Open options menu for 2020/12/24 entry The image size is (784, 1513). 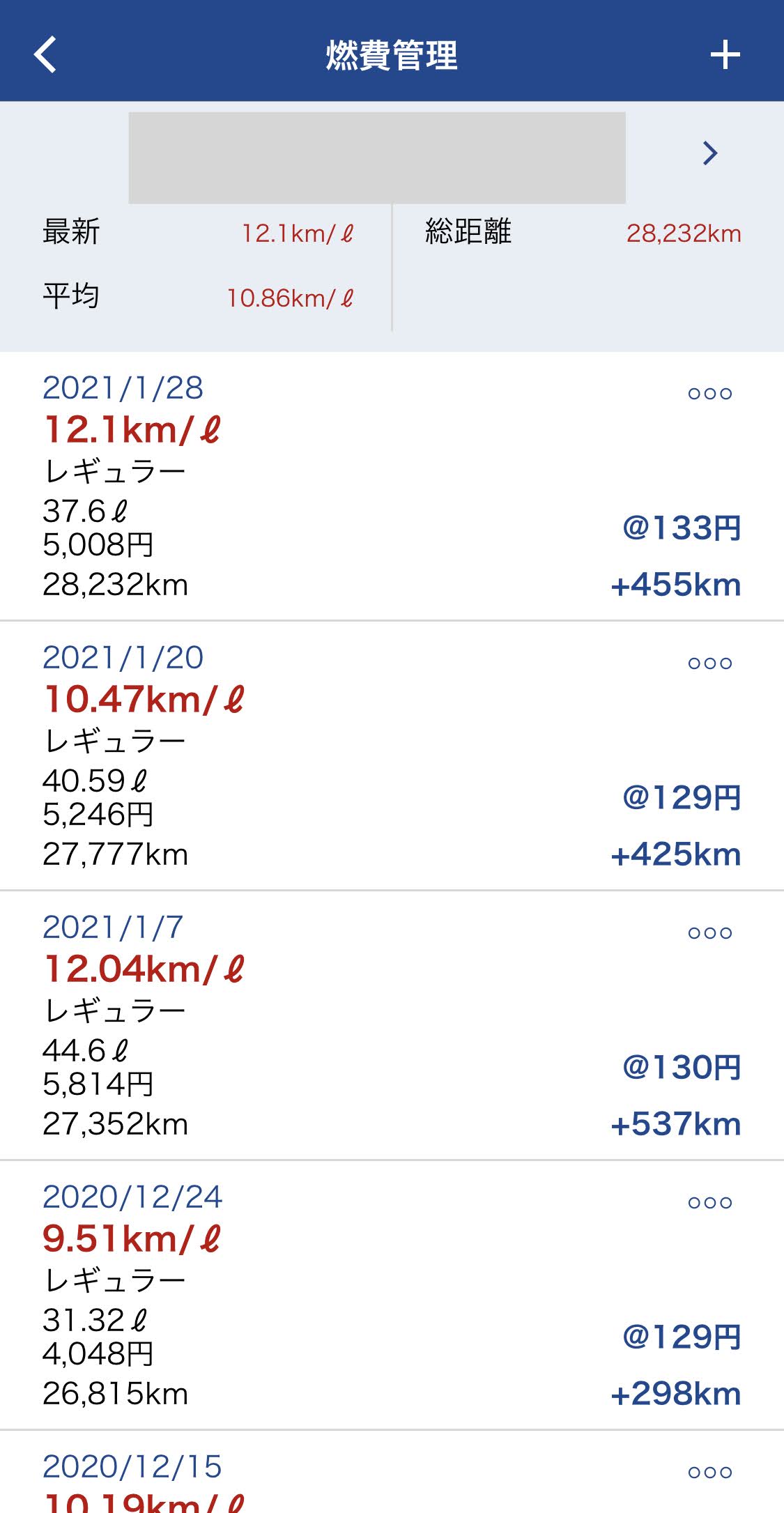pos(709,1203)
